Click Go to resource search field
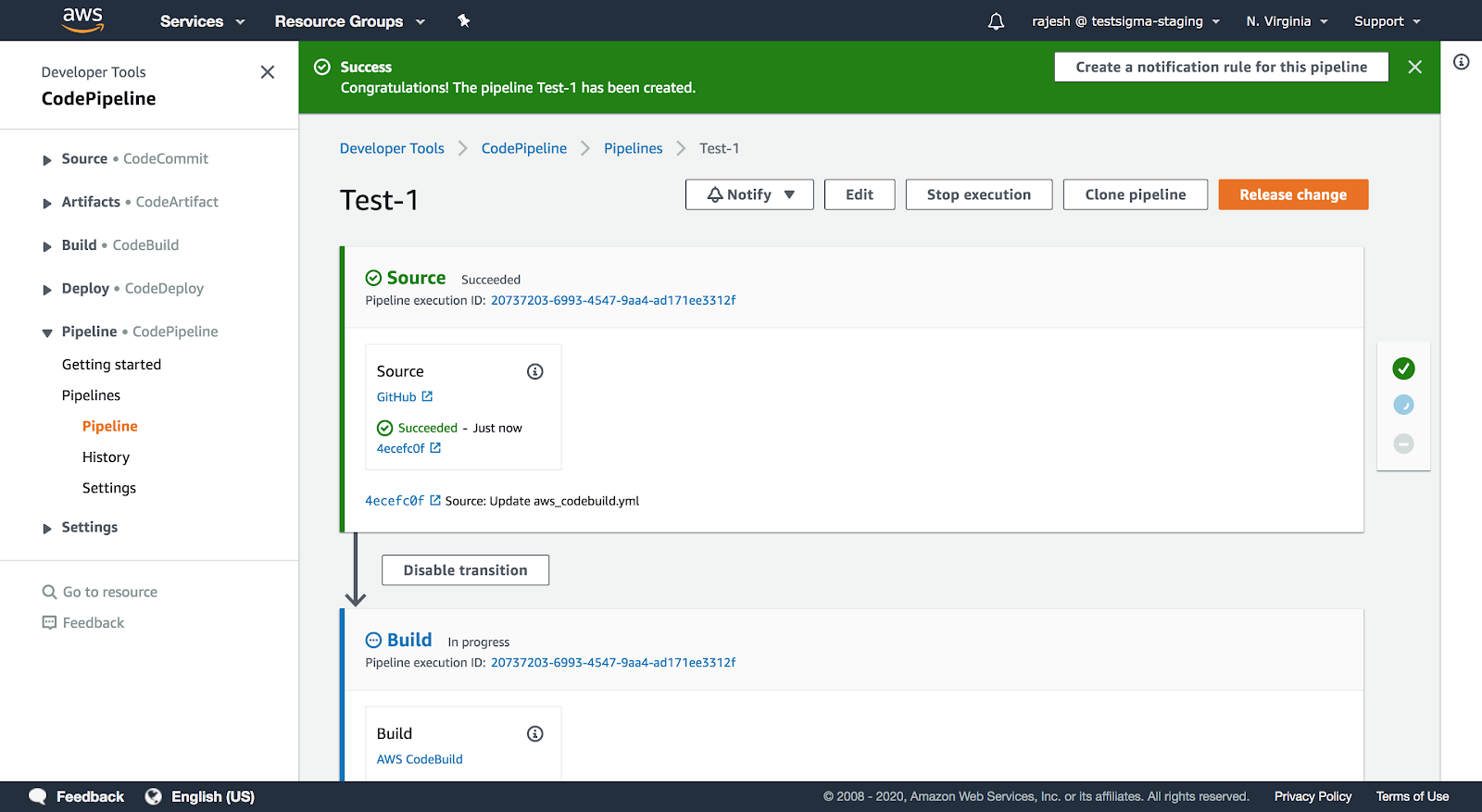This screenshot has height=812, width=1482. (x=109, y=592)
